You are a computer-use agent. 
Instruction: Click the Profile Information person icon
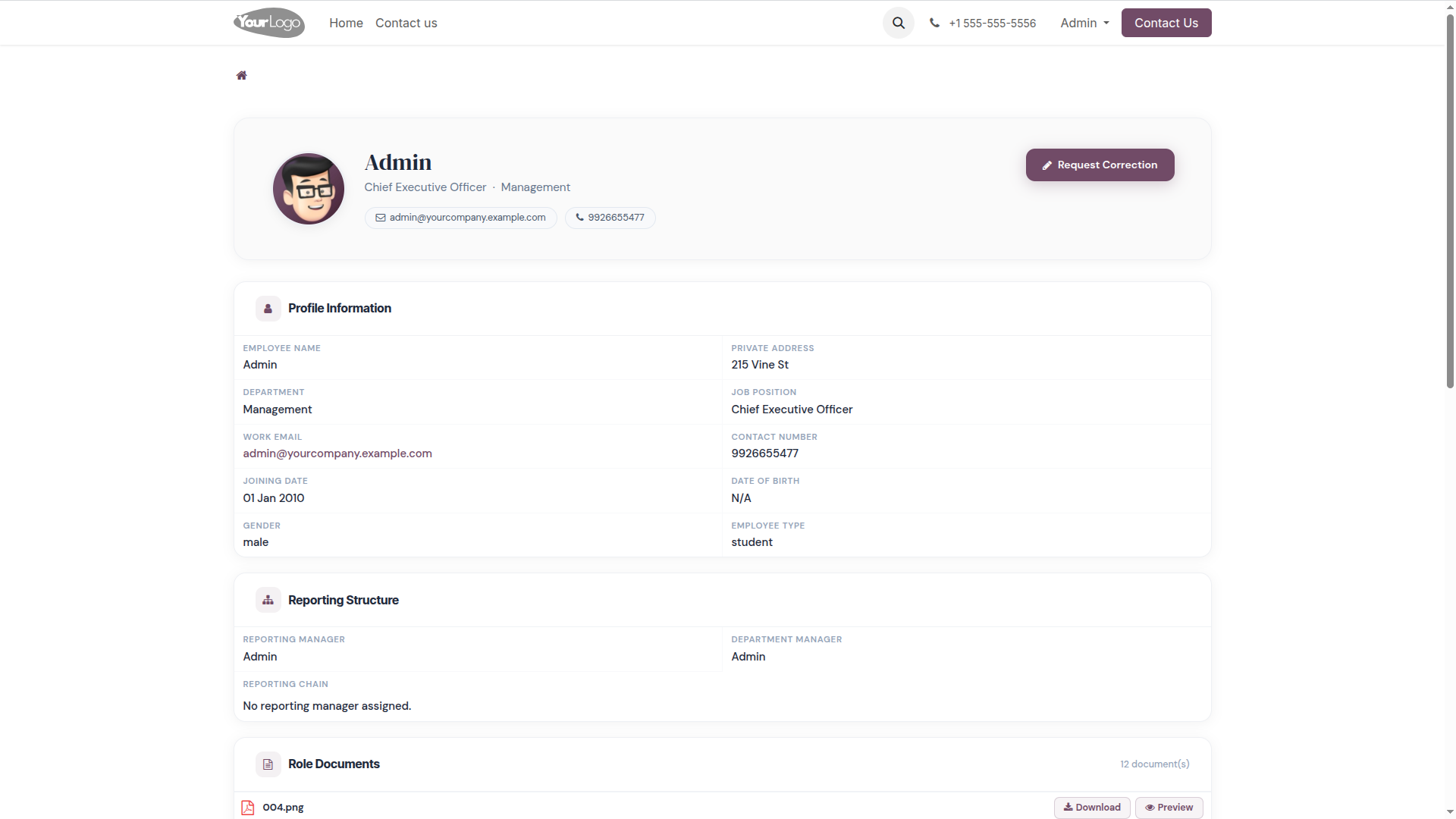(x=268, y=309)
